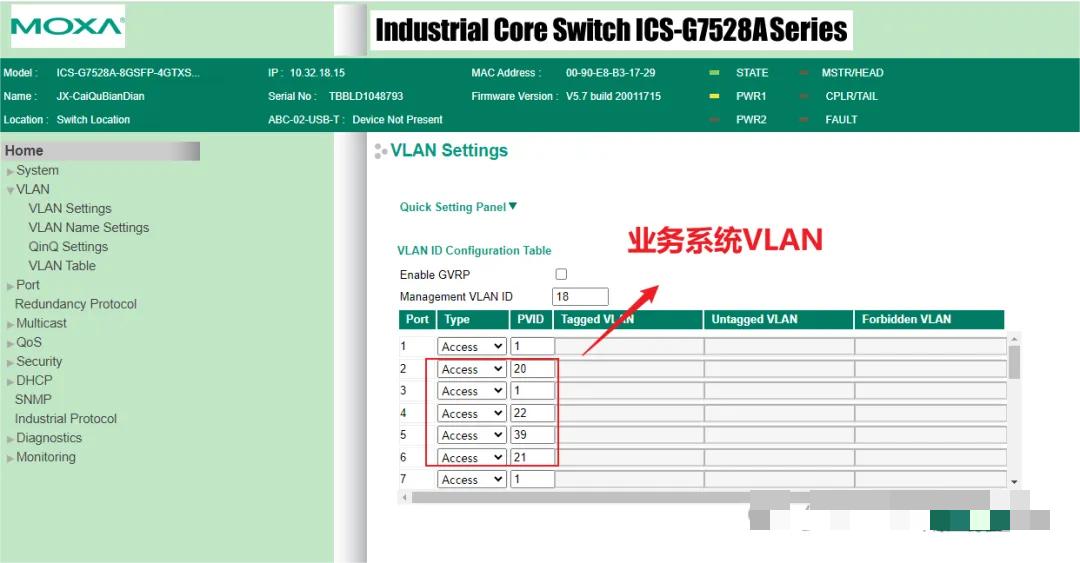Open Type dropdown for port 4
This screenshot has width=1080, height=563.
[x=472, y=413]
